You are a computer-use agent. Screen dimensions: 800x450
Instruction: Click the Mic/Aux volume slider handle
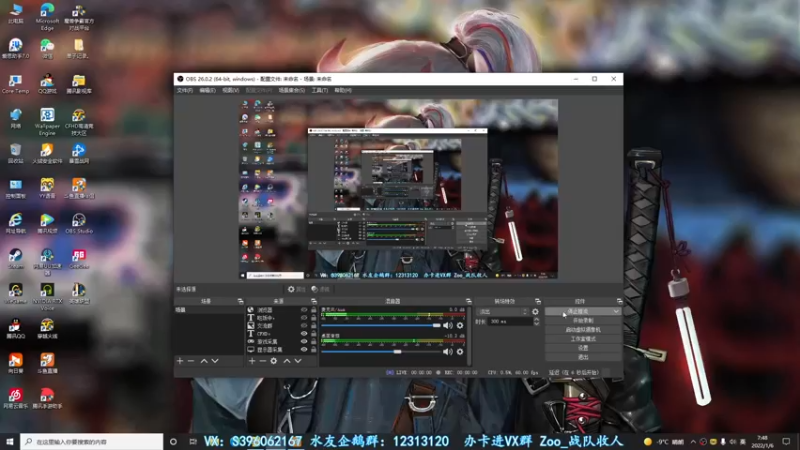pyautogui.click(x=437, y=325)
